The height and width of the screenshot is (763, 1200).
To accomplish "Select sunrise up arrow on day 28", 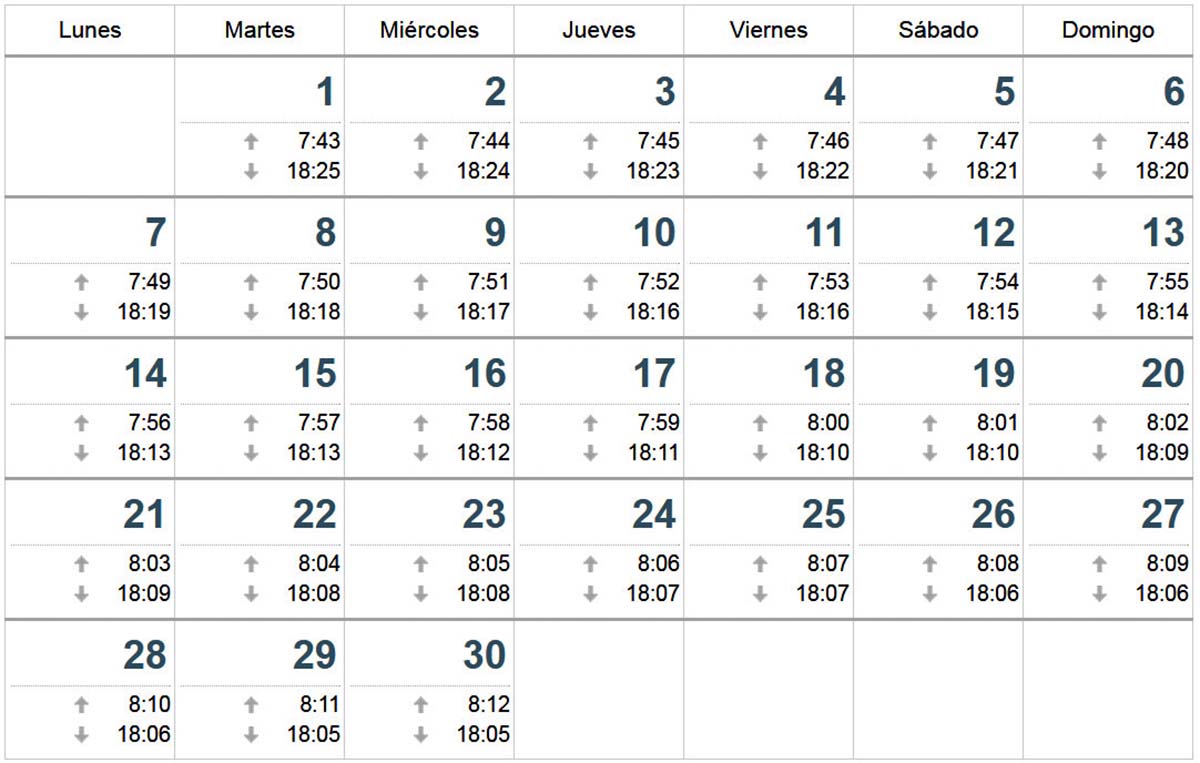I will point(82,705).
